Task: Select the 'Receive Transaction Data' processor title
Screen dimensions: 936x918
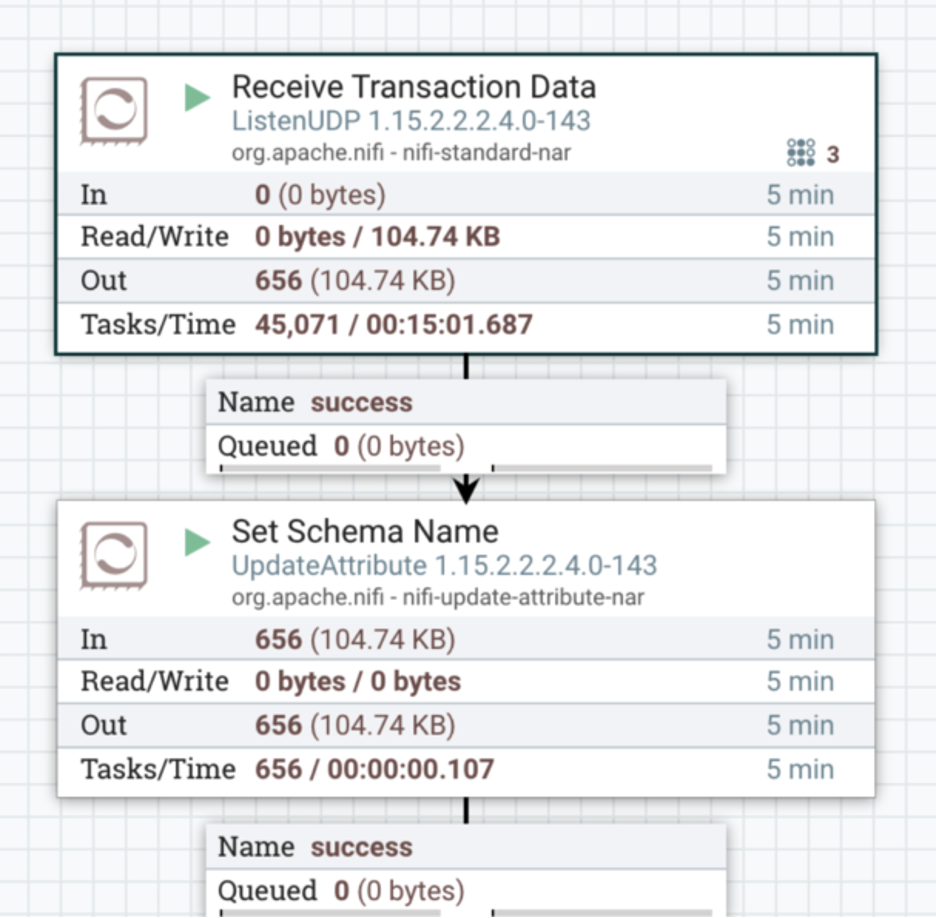Action: (x=414, y=87)
